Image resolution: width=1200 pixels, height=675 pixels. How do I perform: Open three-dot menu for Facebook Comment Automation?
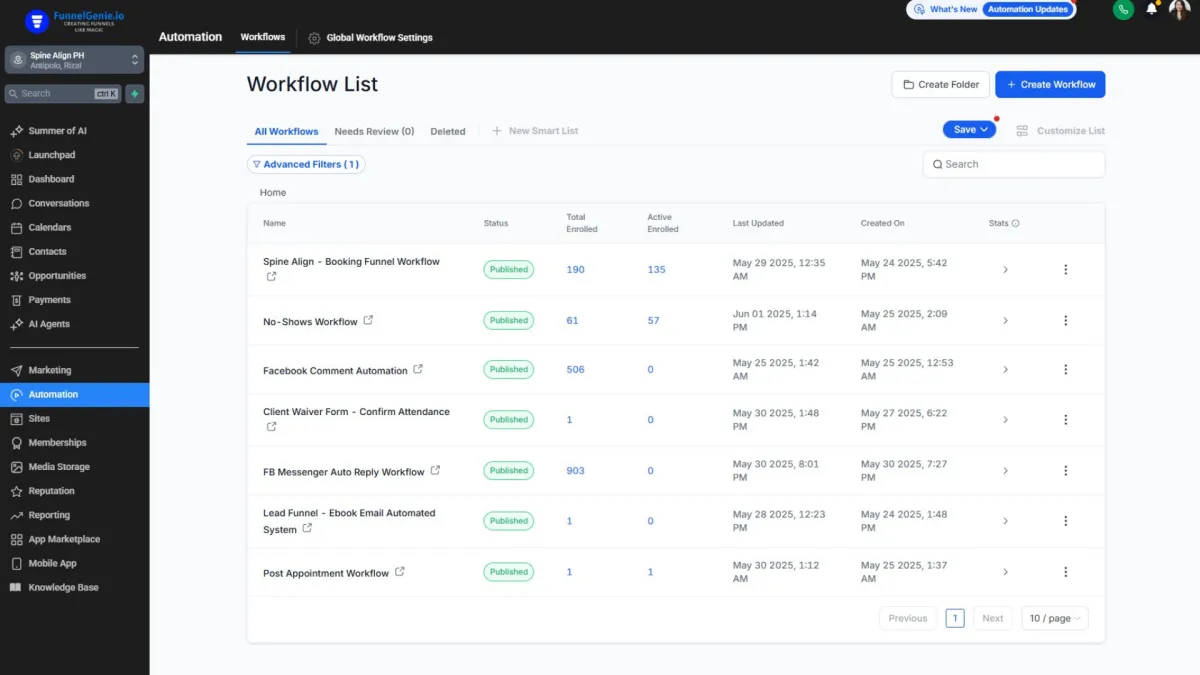tap(1065, 370)
